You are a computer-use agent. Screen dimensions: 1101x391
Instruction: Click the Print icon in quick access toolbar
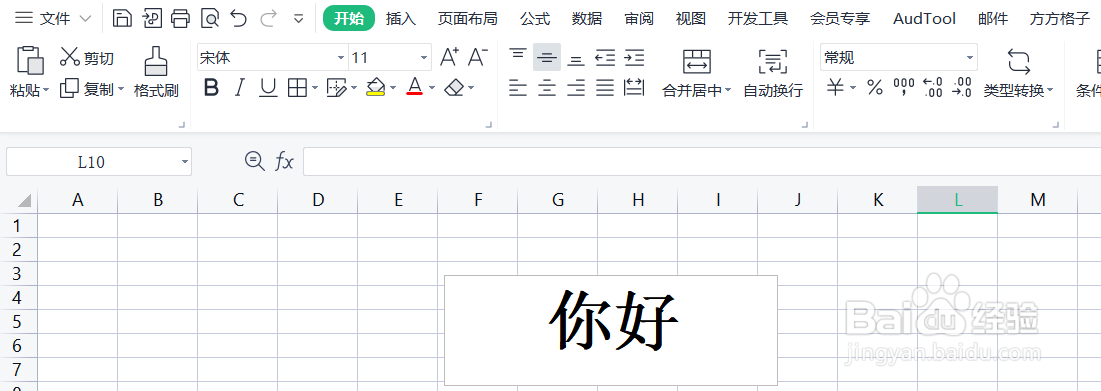tap(180, 19)
